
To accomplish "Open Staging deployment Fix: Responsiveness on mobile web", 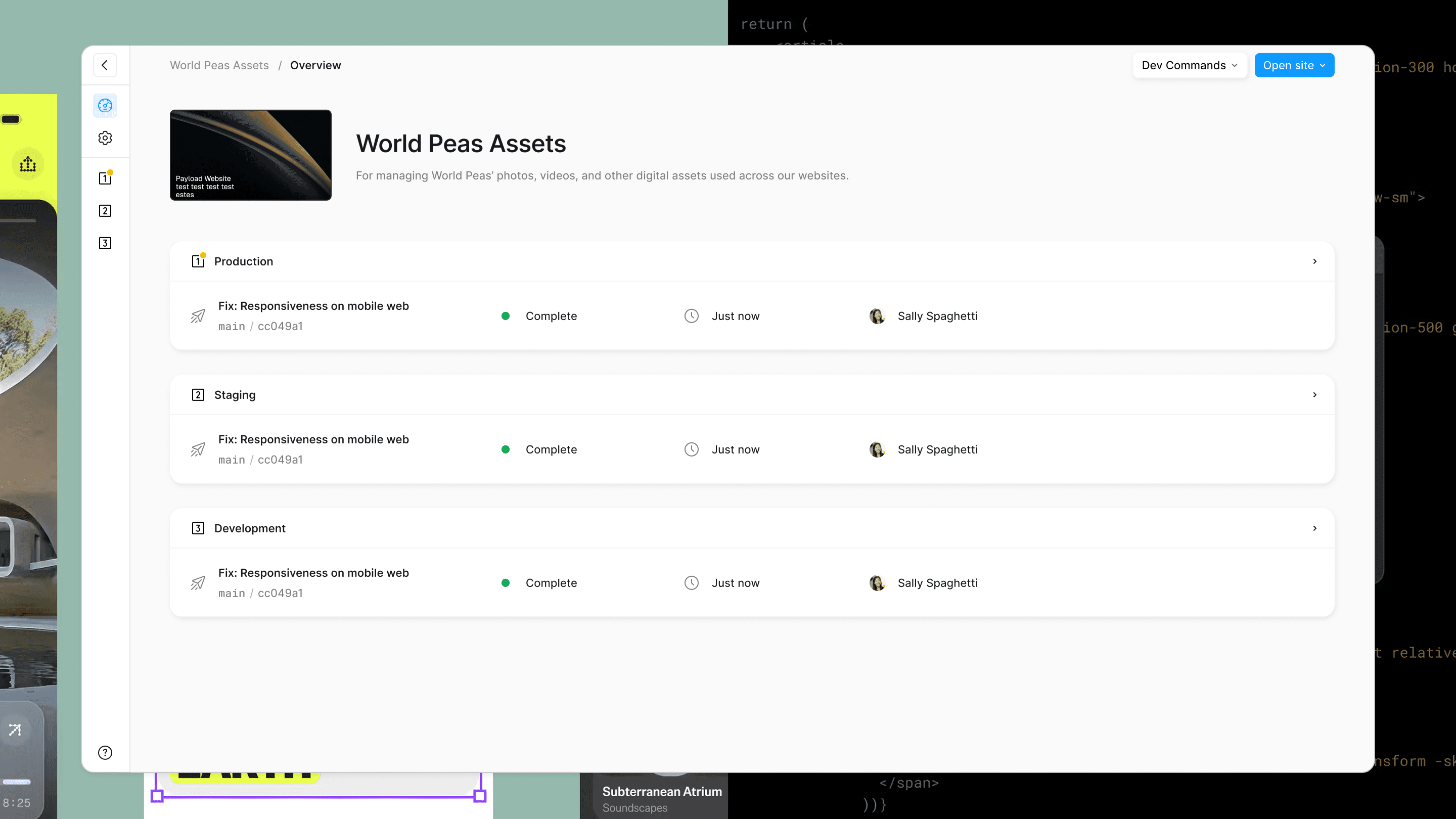I will [313, 439].
